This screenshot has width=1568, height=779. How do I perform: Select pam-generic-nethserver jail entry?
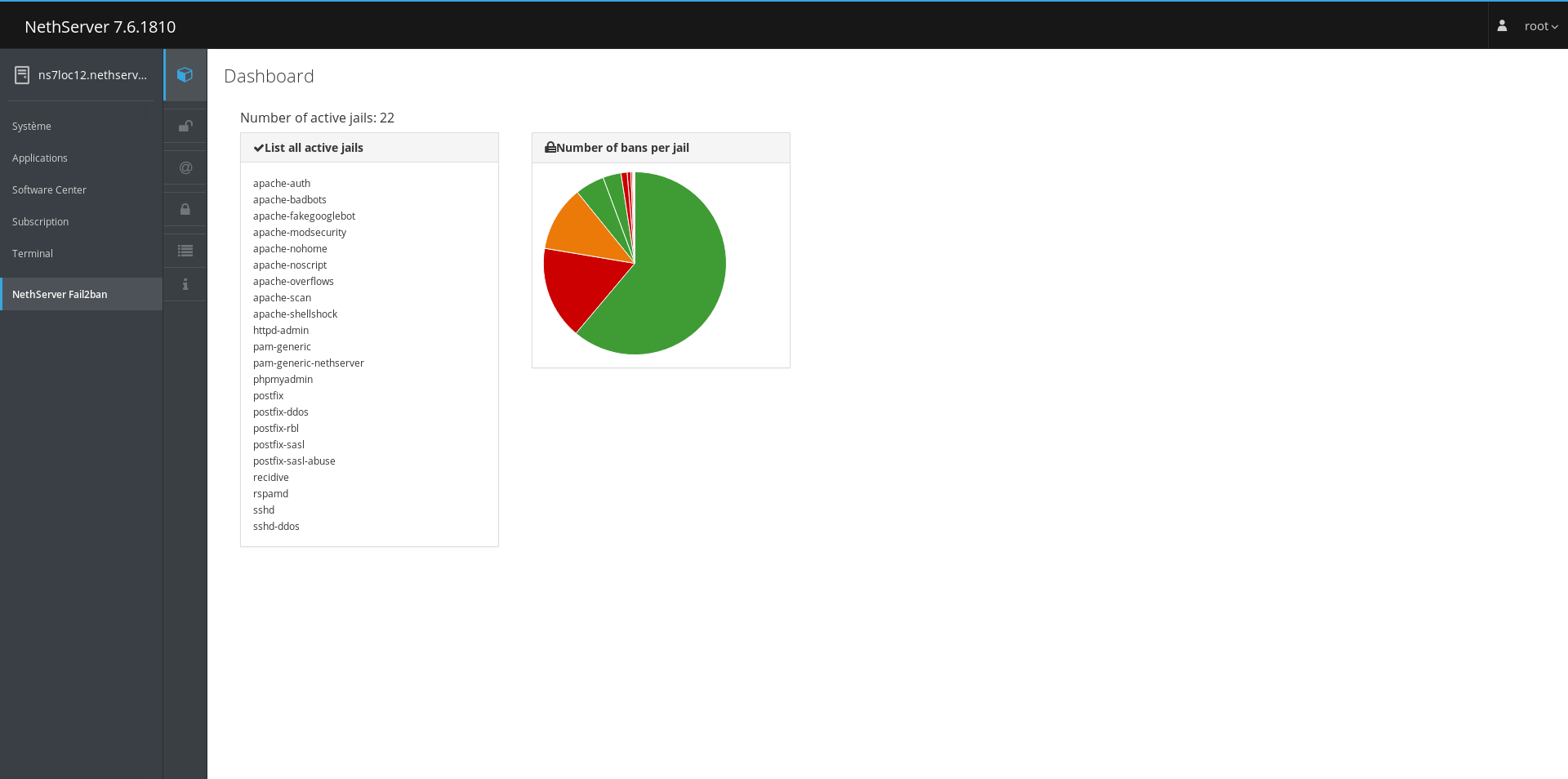309,363
